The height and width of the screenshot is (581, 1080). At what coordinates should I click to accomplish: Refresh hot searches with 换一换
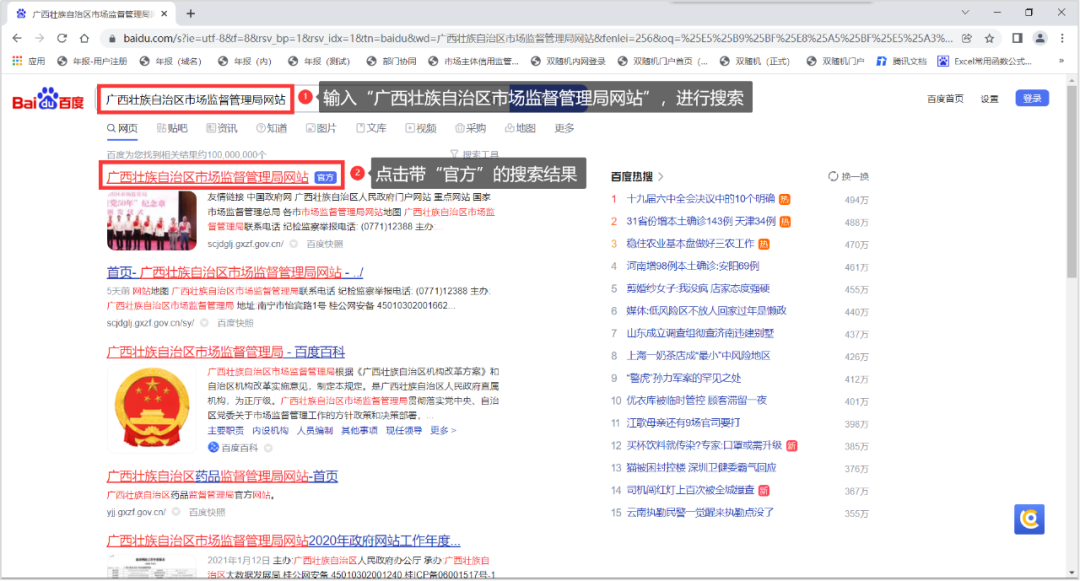click(x=849, y=177)
